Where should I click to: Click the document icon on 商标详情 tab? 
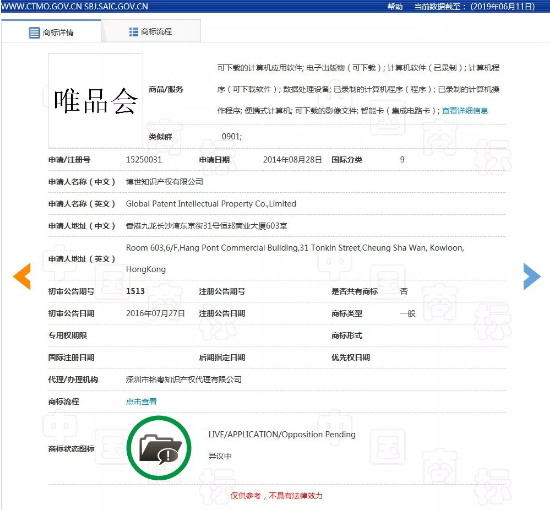point(34,33)
